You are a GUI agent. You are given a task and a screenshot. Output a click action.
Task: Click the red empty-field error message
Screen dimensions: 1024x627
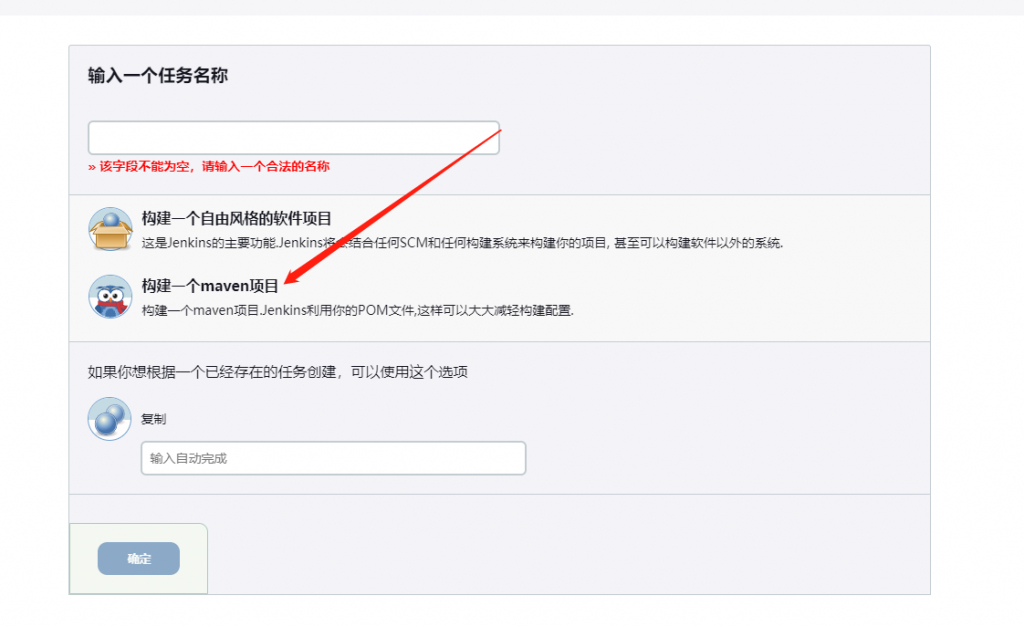(209, 167)
